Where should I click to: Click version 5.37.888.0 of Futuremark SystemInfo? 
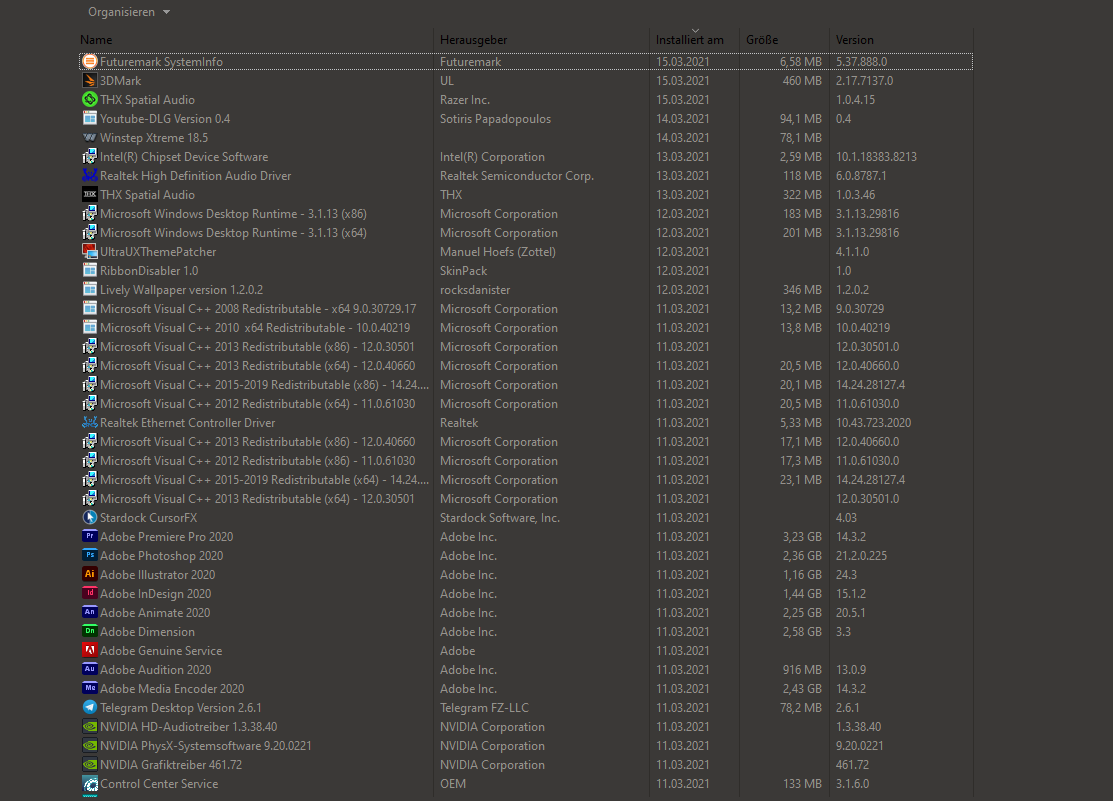point(861,62)
